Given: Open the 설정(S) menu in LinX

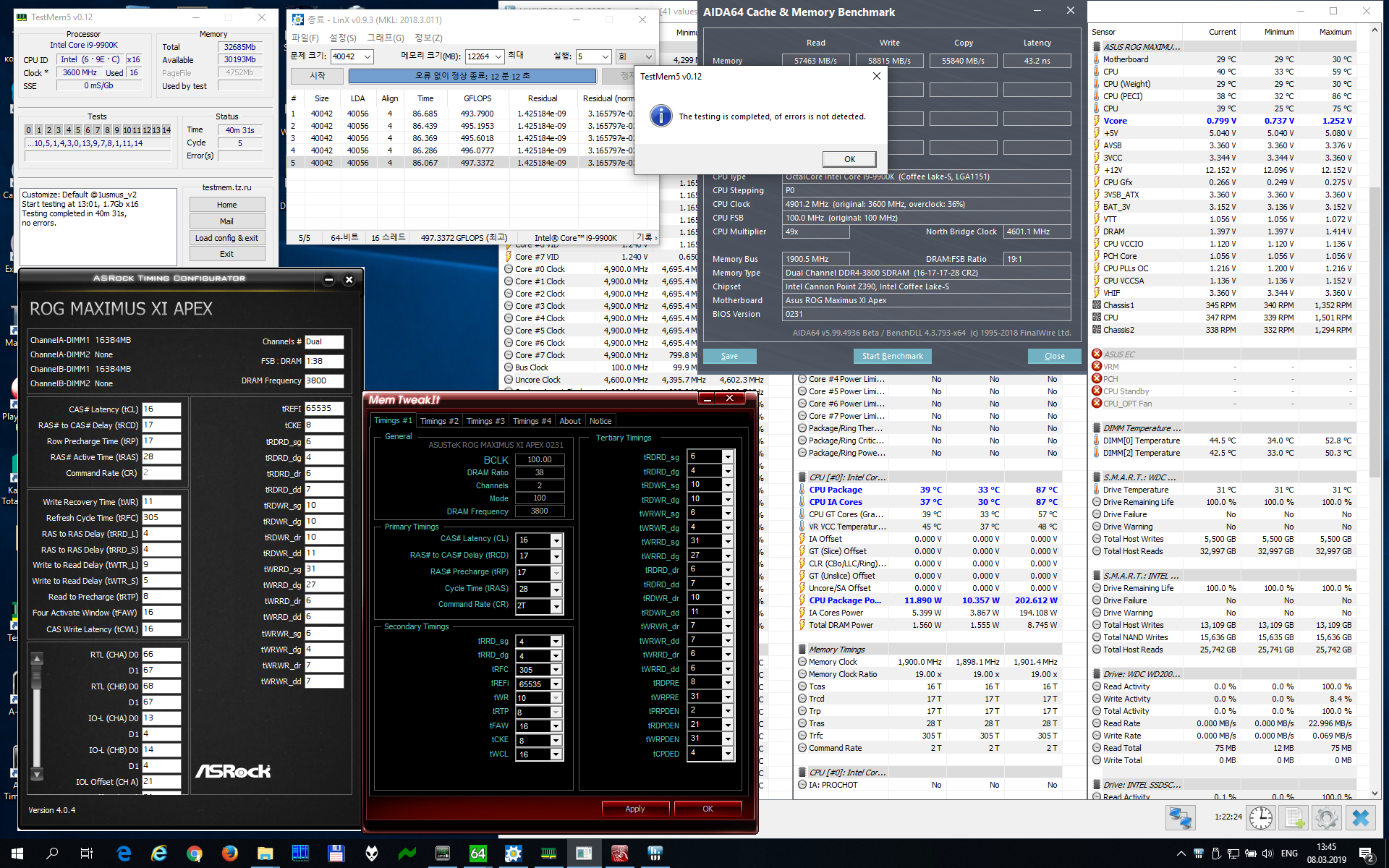Looking at the screenshot, I should tap(342, 38).
